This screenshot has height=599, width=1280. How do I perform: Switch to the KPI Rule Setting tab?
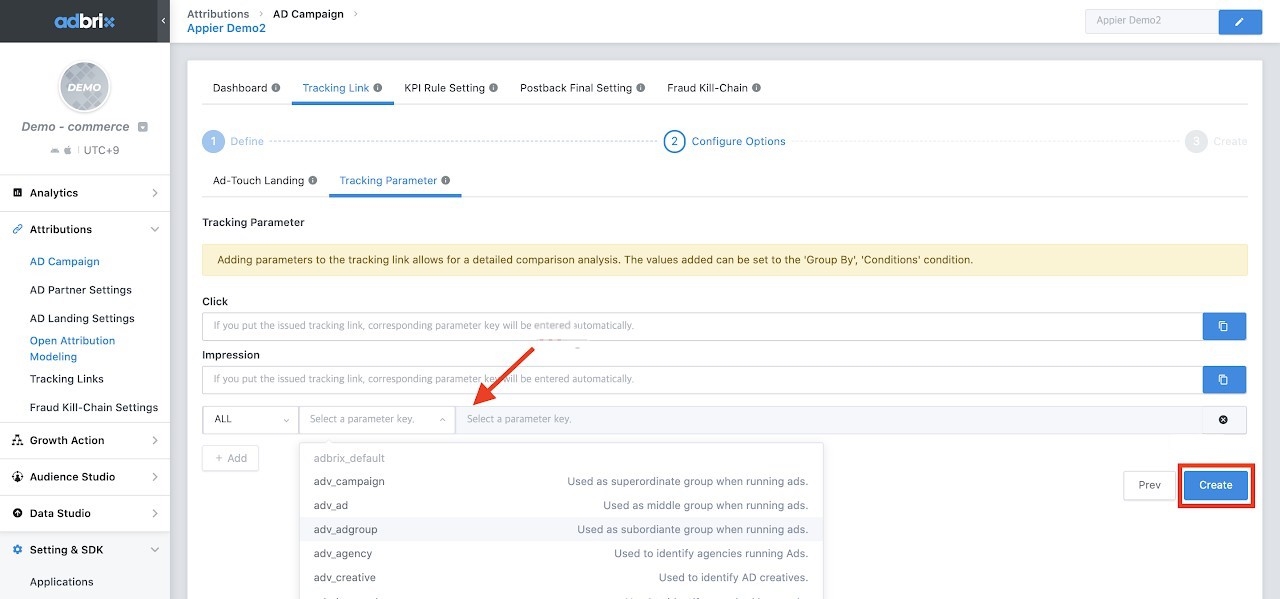(x=444, y=88)
